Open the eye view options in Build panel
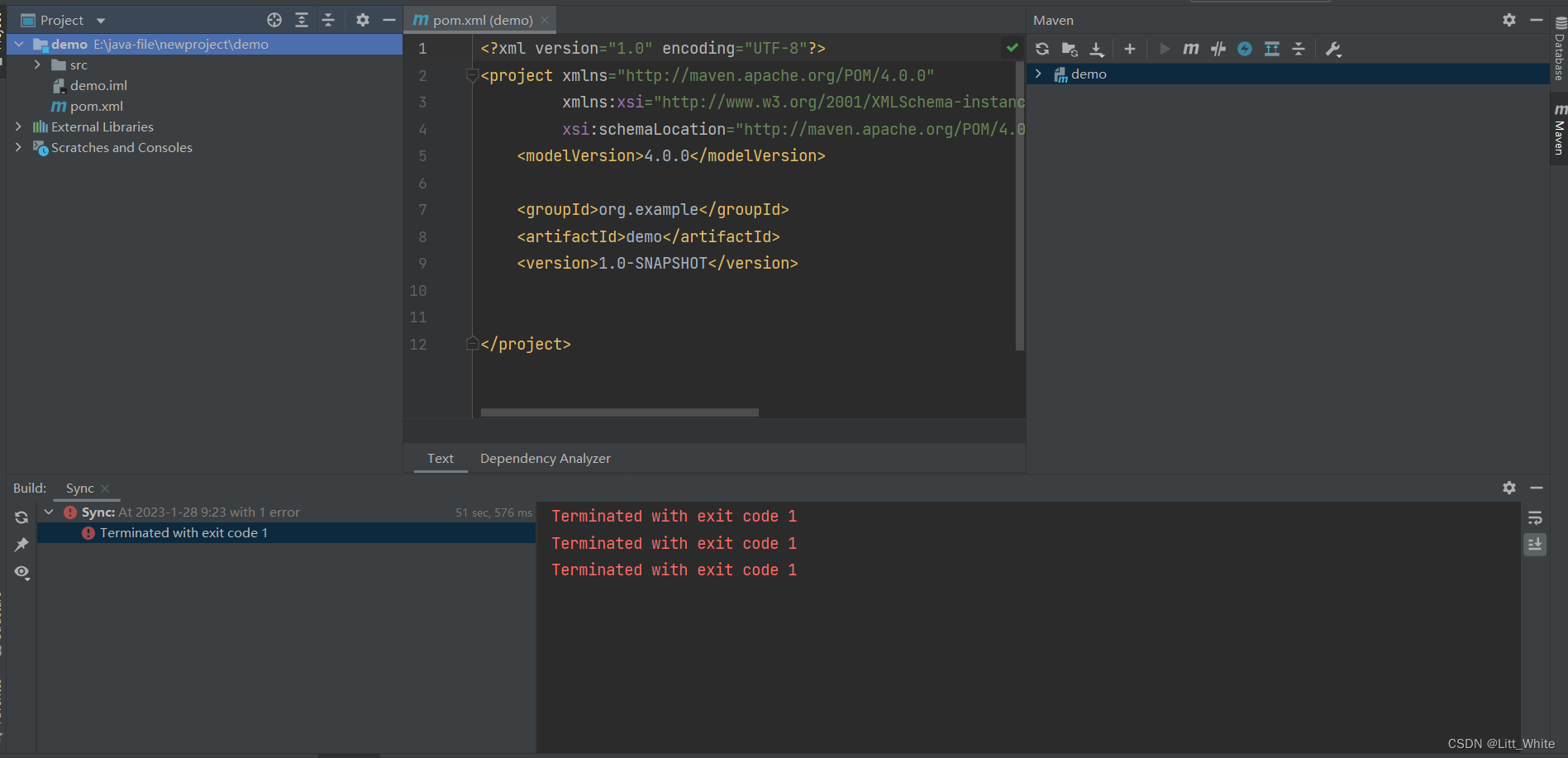This screenshot has height=758, width=1568. 21,572
